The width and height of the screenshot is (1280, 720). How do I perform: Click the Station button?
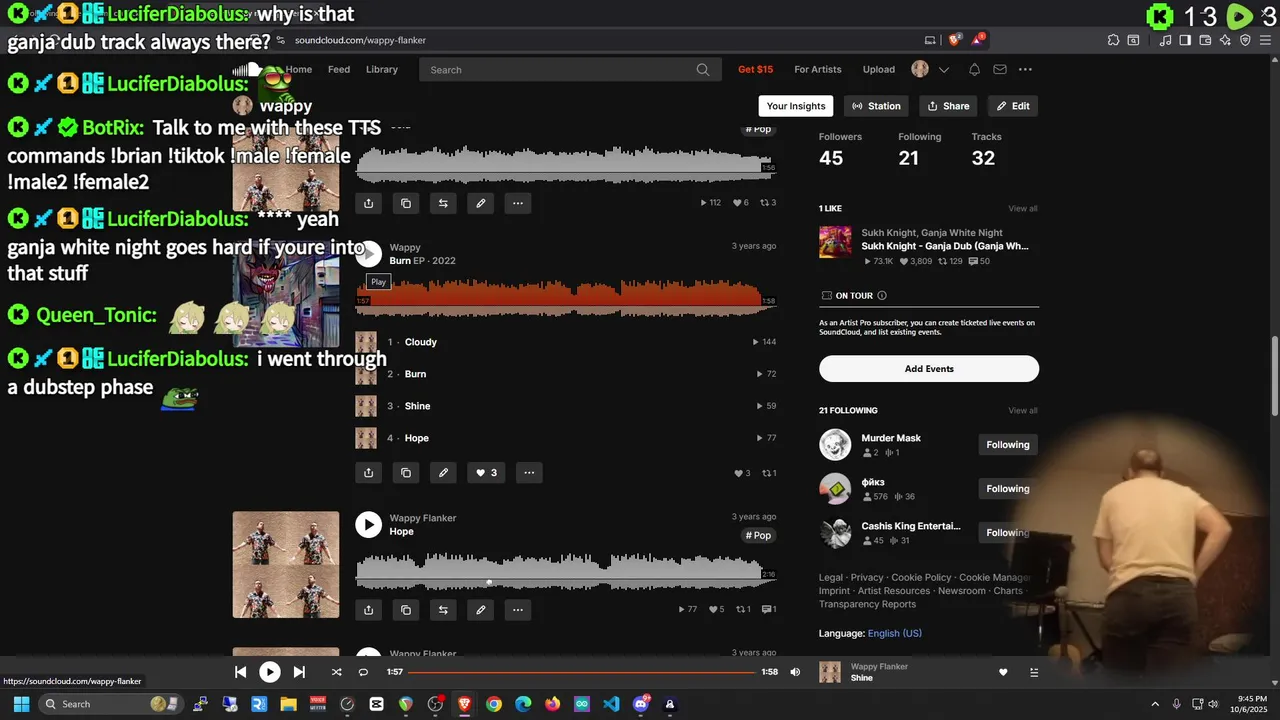pyautogui.click(x=876, y=106)
